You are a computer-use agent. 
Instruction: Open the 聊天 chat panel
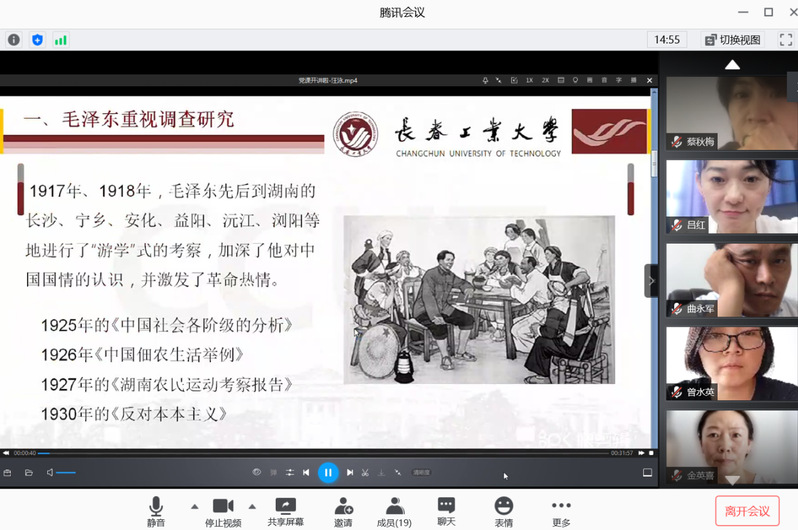pos(446,510)
